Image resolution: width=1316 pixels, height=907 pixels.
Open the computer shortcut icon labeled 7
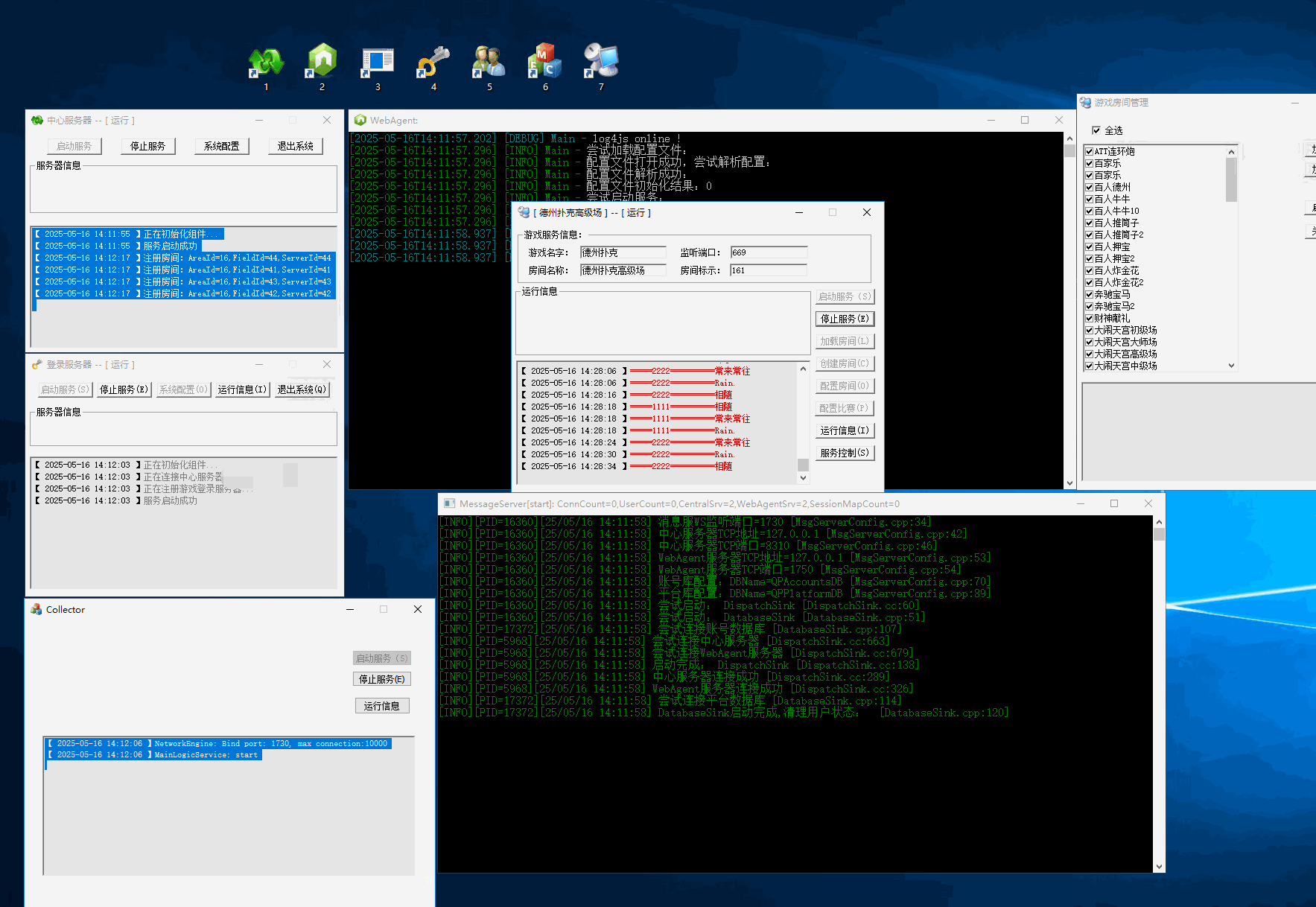click(x=601, y=63)
